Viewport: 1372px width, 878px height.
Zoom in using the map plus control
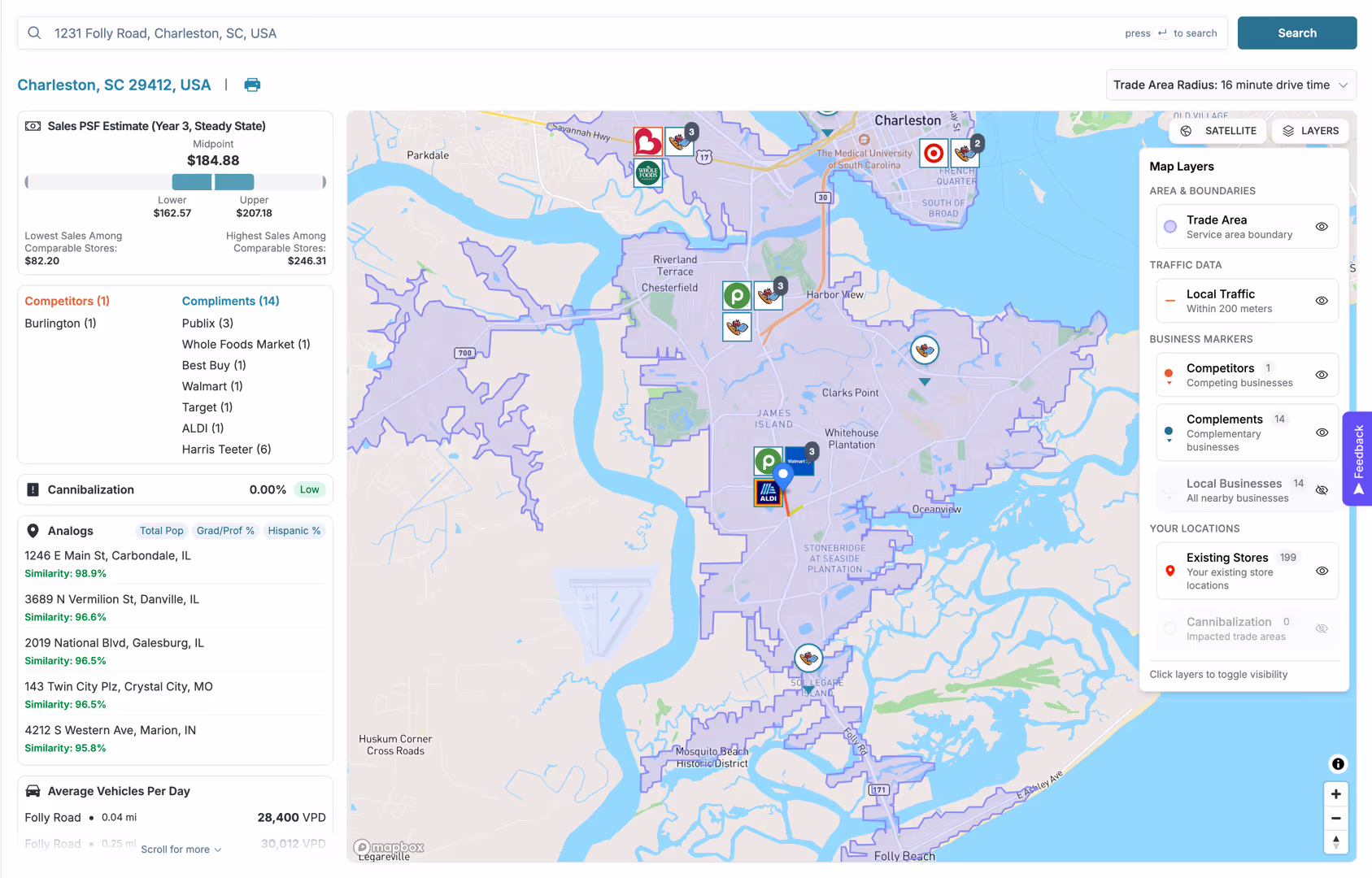coord(1335,793)
